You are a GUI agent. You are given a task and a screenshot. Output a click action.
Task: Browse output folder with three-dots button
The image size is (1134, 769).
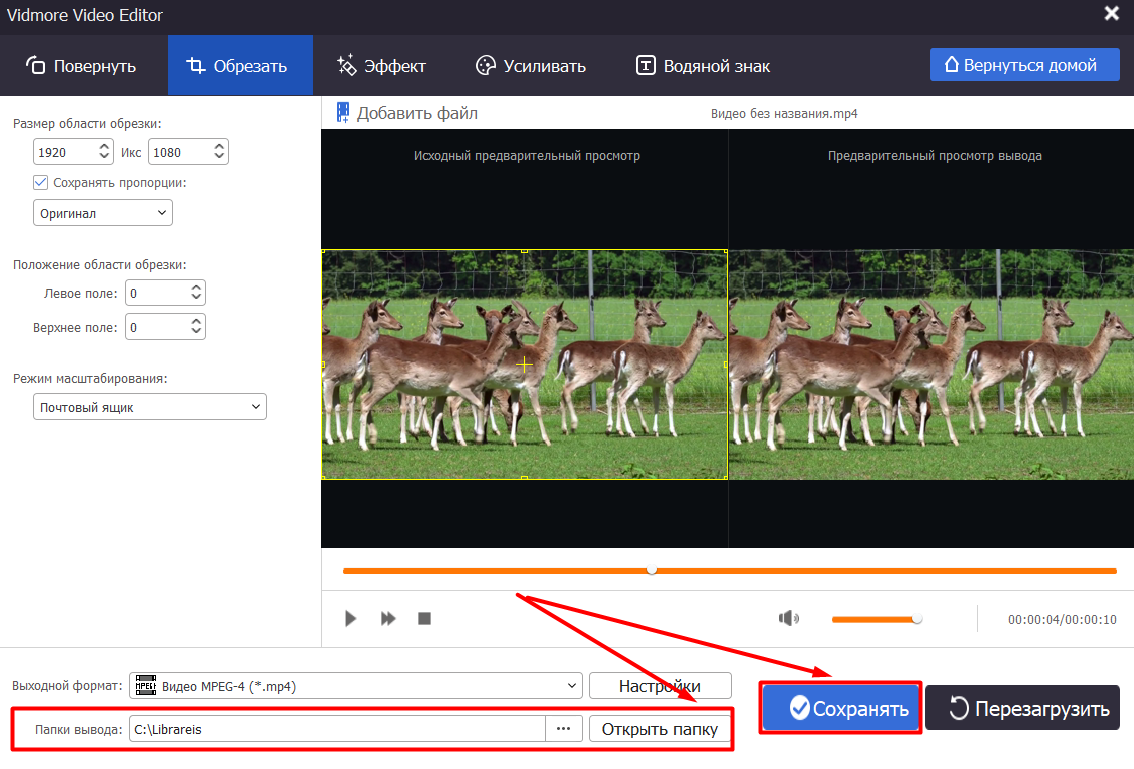coord(564,729)
